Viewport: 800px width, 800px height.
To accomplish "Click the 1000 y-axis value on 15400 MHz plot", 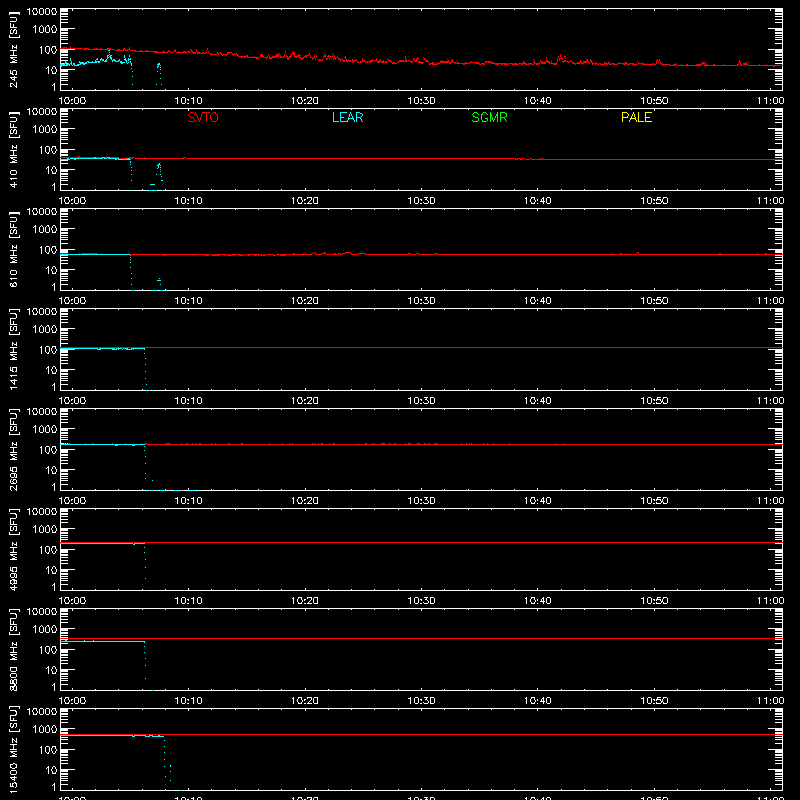I will coord(45,730).
